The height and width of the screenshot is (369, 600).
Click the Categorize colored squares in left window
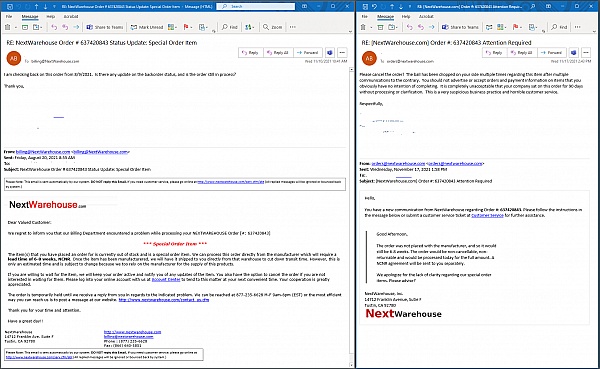171,27
